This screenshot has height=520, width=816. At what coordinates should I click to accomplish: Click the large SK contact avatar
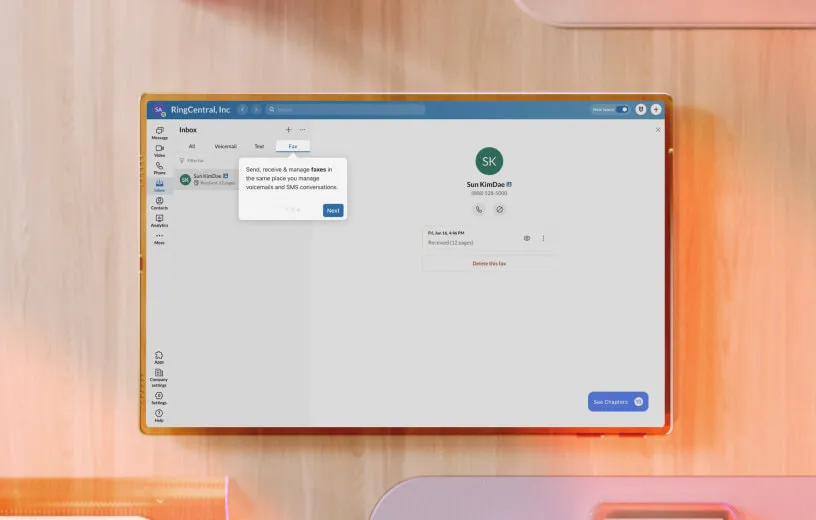point(489,161)
